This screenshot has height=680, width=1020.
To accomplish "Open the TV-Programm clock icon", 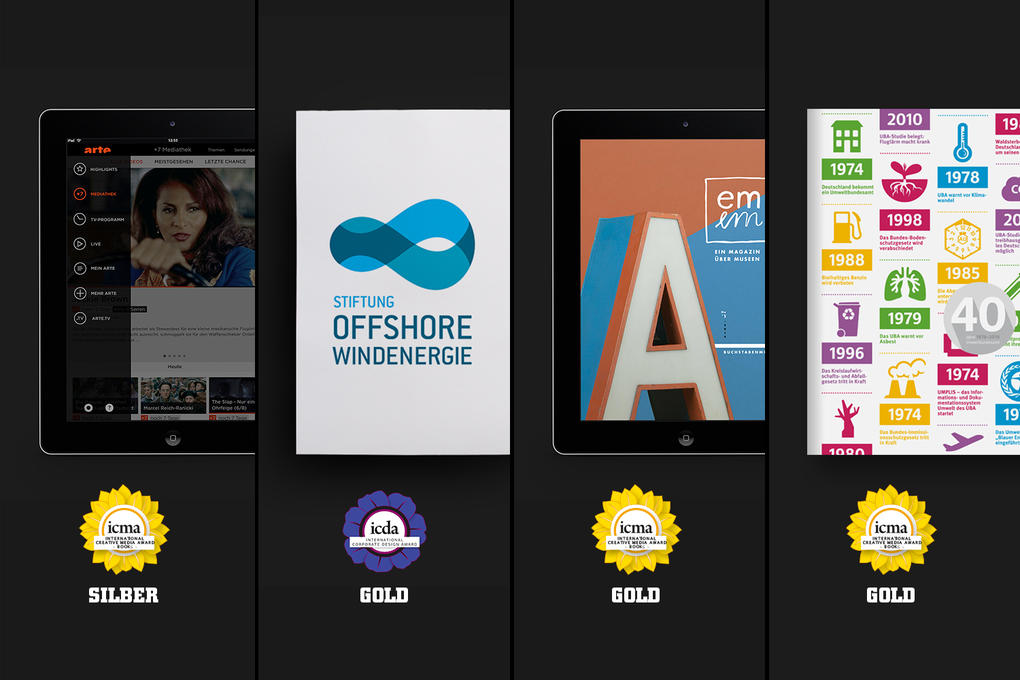I will [79, 219].
